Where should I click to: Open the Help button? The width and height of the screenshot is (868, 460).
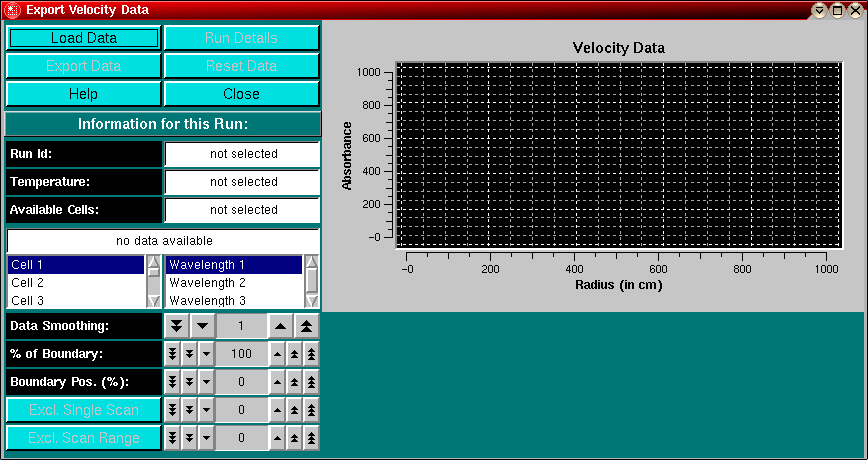coord(84,94)
